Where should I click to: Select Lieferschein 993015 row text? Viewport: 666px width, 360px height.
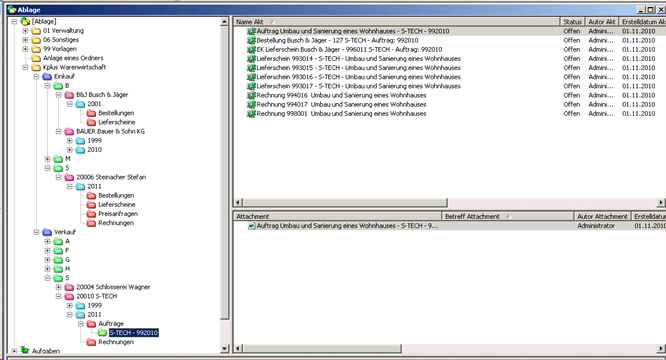[358, 68]
